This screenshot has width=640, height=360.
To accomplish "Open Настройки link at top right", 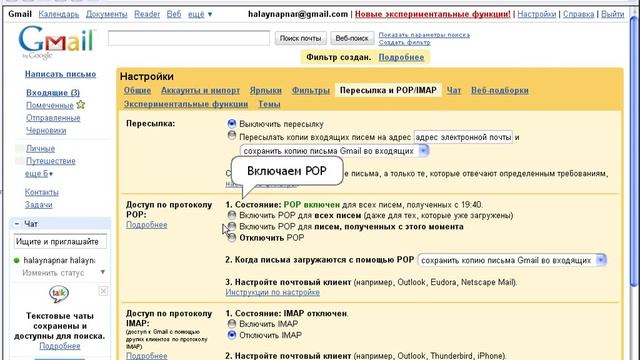I will 537,14.
